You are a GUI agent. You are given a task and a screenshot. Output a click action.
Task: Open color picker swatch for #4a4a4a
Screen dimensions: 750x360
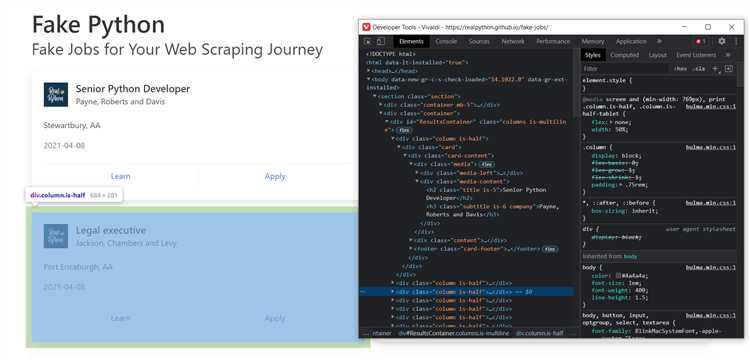click(619, 276)
